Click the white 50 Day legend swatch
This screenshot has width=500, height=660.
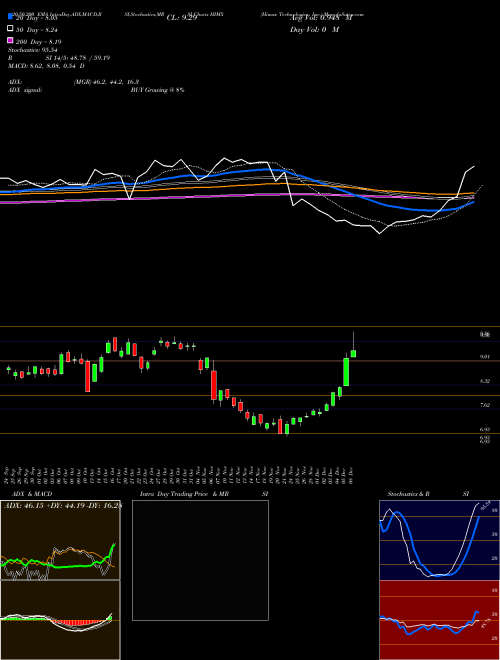11,29
